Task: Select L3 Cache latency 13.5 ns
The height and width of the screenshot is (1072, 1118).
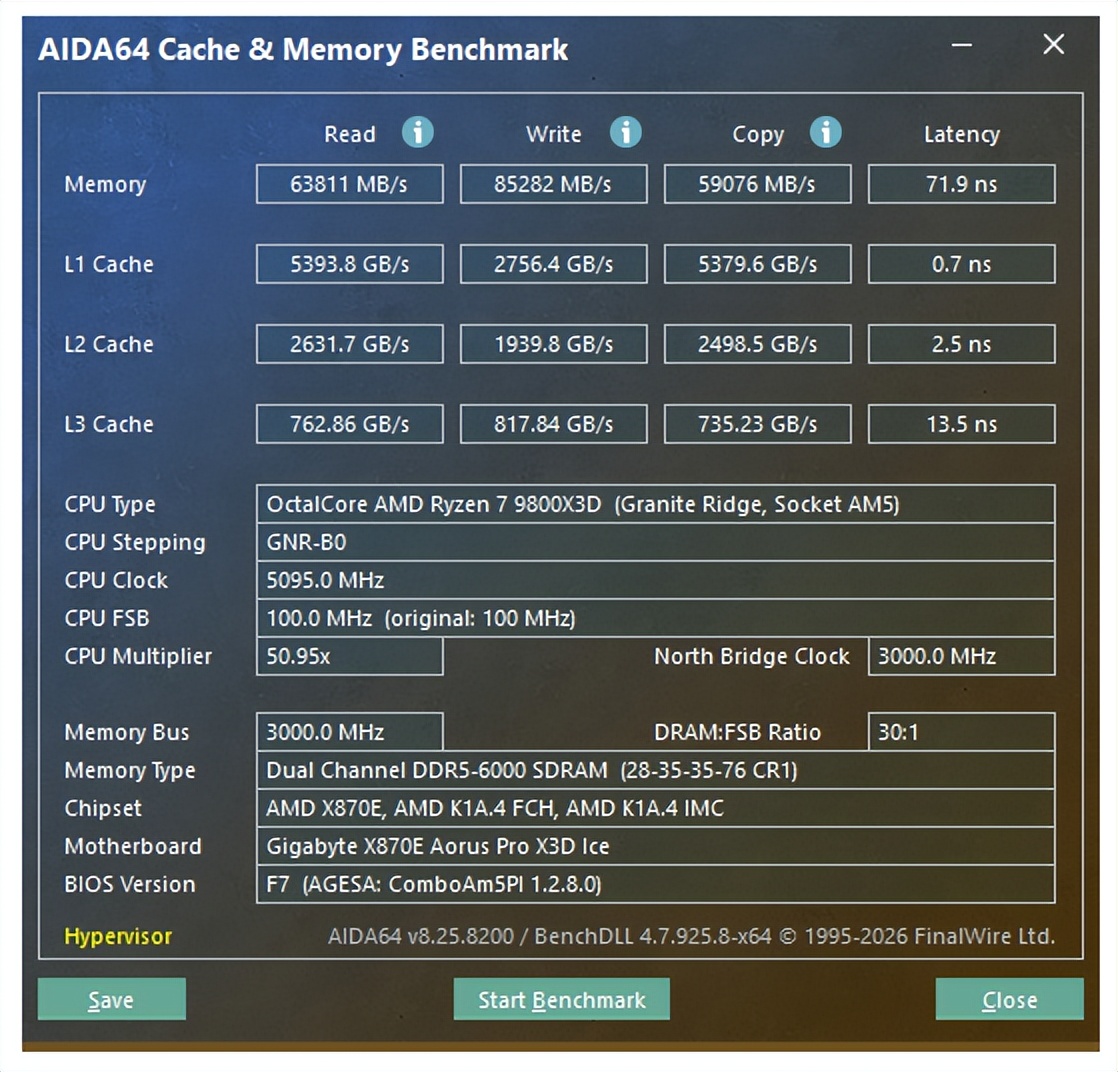Action: pyautogui.click(x=961, y=424)
